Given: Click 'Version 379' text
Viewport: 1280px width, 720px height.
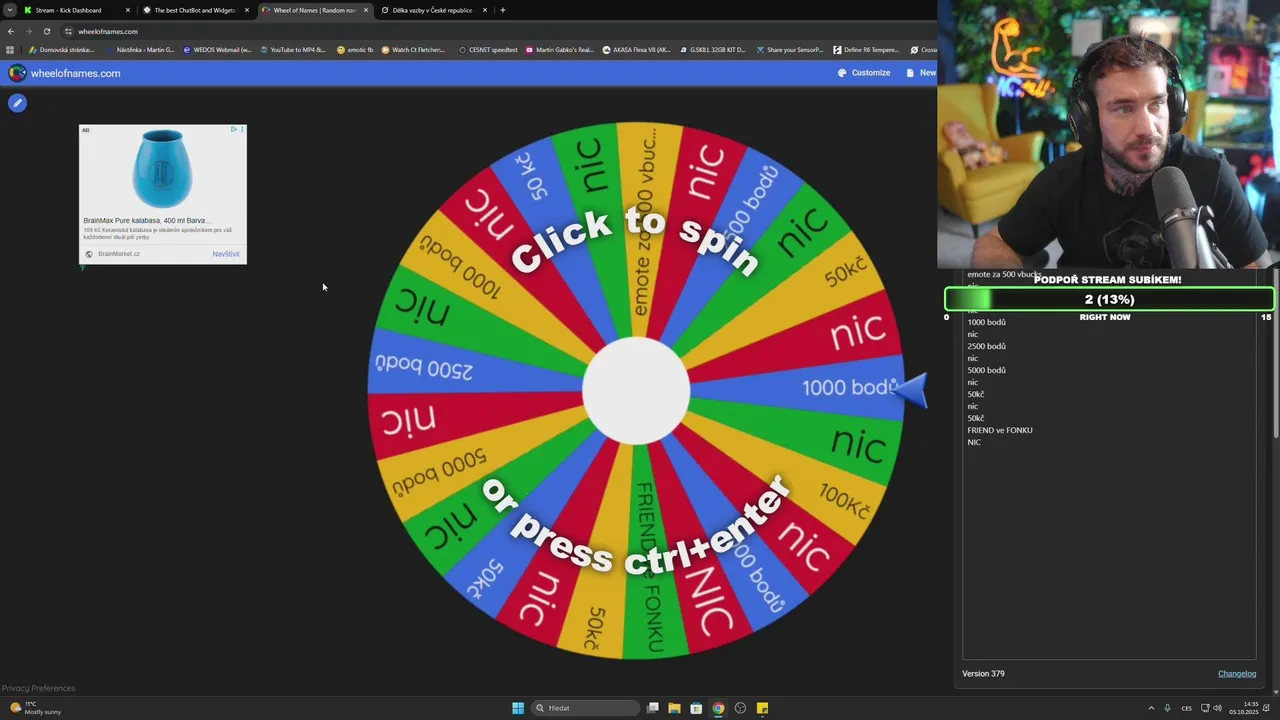Looking at the screenshot, I should 983,674.
